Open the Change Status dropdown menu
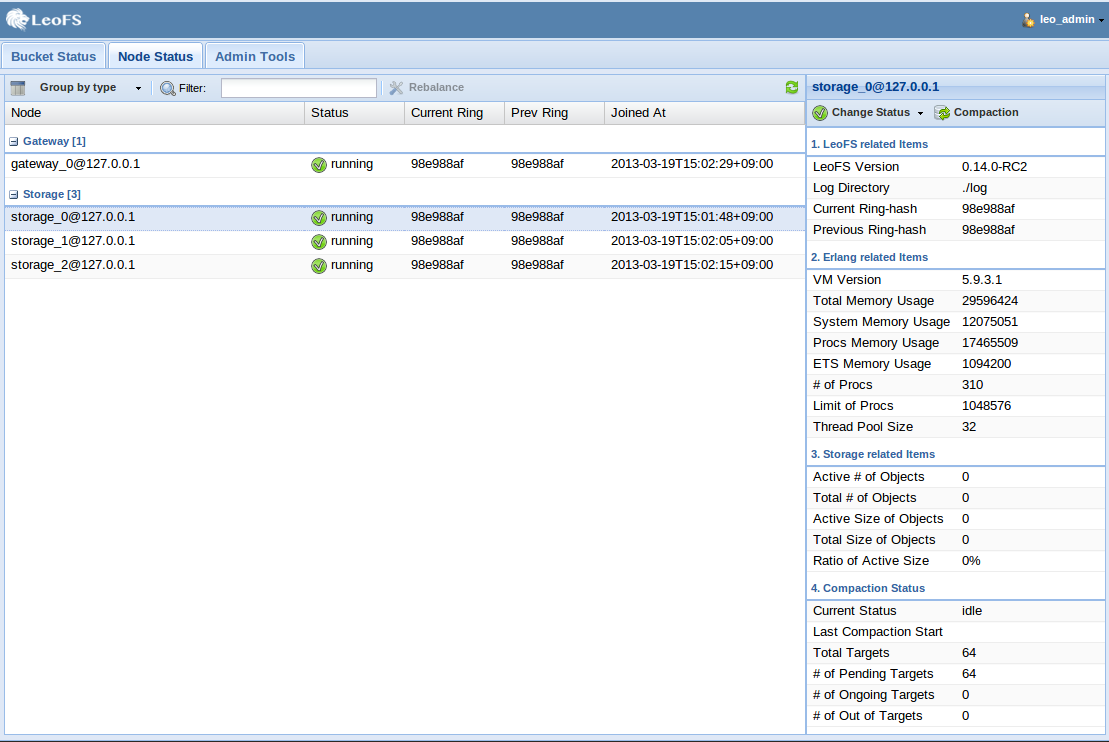Image resolution: width=1109 pixels, height=742 pixels. pyautogui.click(x=868, y=113)
